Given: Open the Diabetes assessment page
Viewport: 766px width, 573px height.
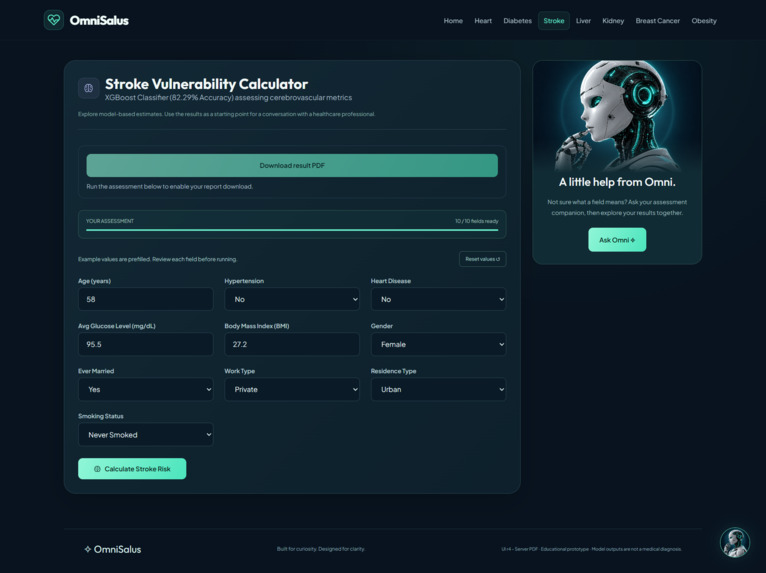Looking at the screenshot, I should [517, 21].
